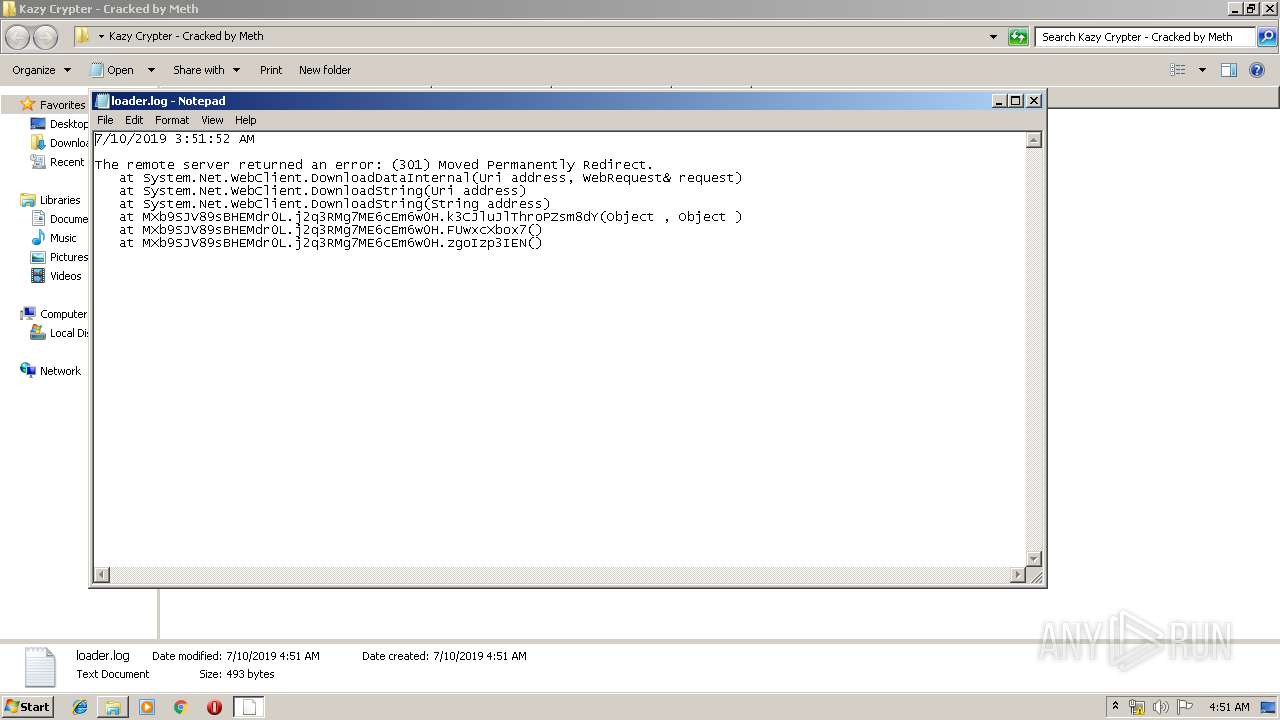Screen dimensions: 1280x720
Task: Click Notepad vertical scrollbar up arrow
Action: click(x=1035, y=140)
